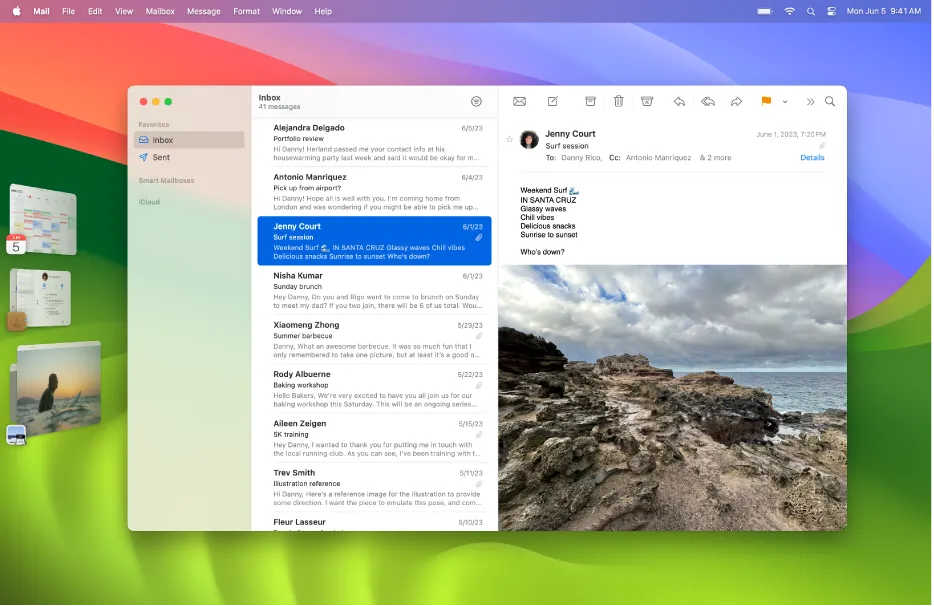Switch to the Contacts window in Stage Manager

pyautogui.click(x=41, y=299)
